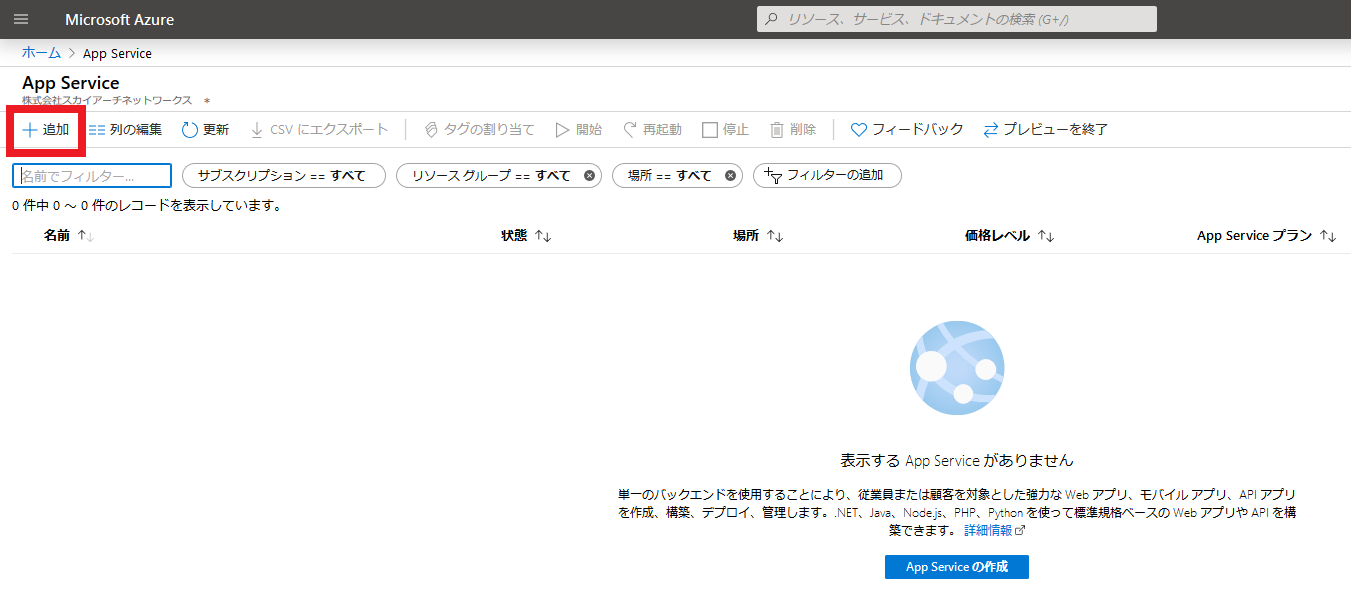Screen dimensions: 1351x601
Task: Click the 追加 (Add) button
Action: [x=46, y=129]
